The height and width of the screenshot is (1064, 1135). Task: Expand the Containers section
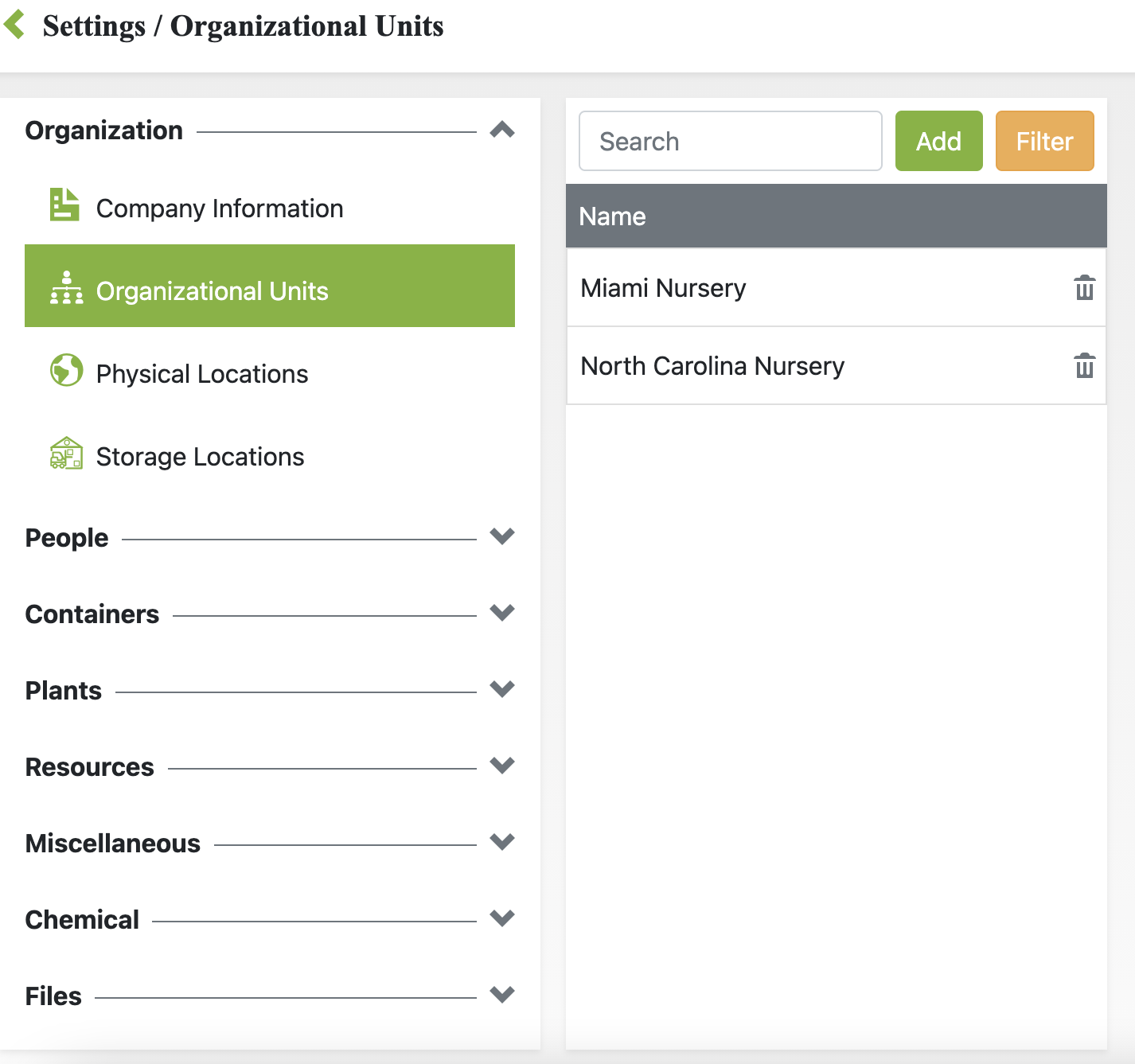coord(502,613)
